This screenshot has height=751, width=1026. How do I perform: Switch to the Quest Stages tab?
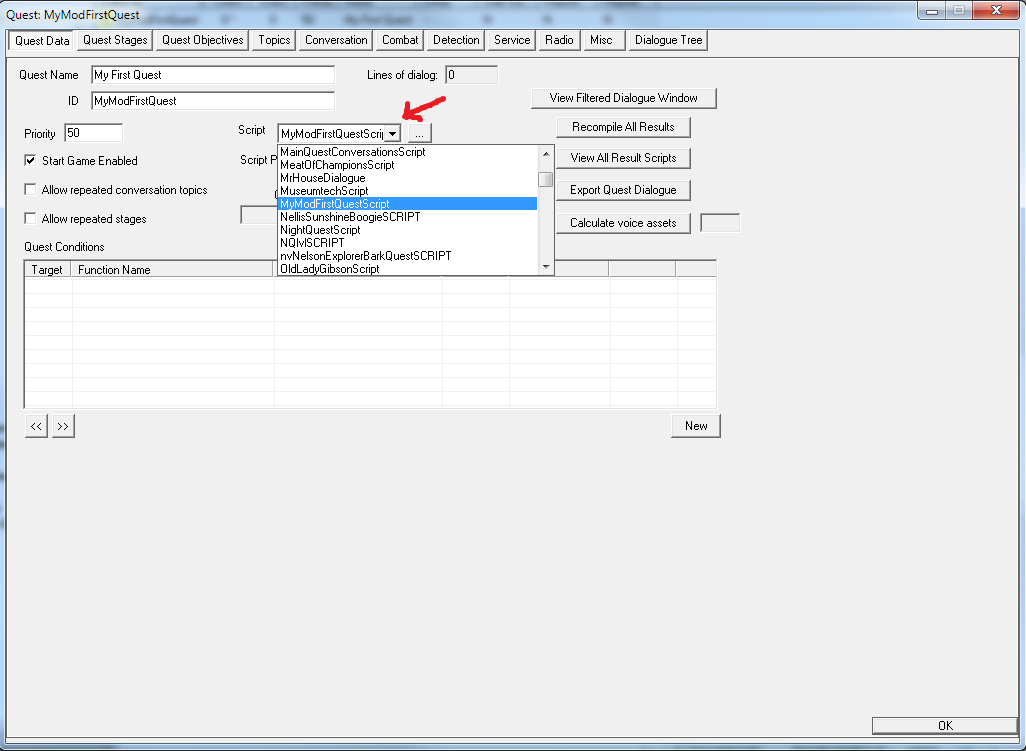tap(113, 40)
